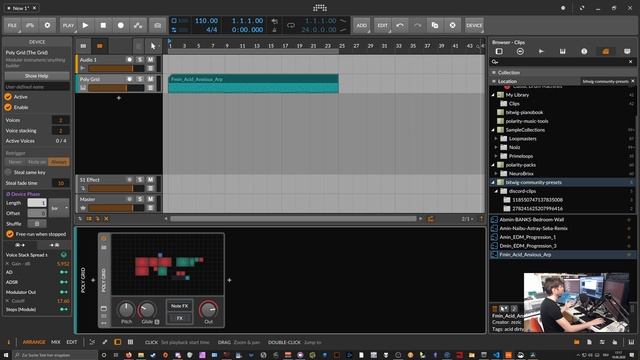640x360 pixels.
Task: Click the delete X circle icon
Action: pos(453,25)
